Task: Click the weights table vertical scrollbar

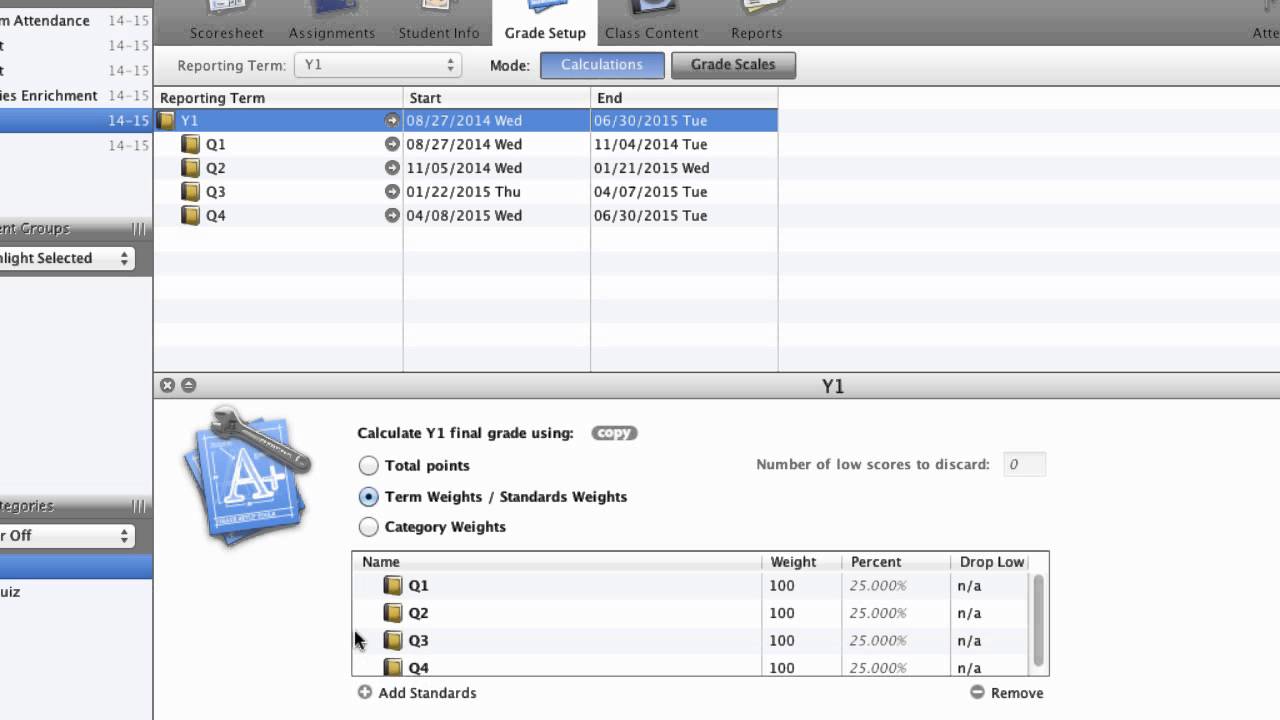Action: 1039,621
